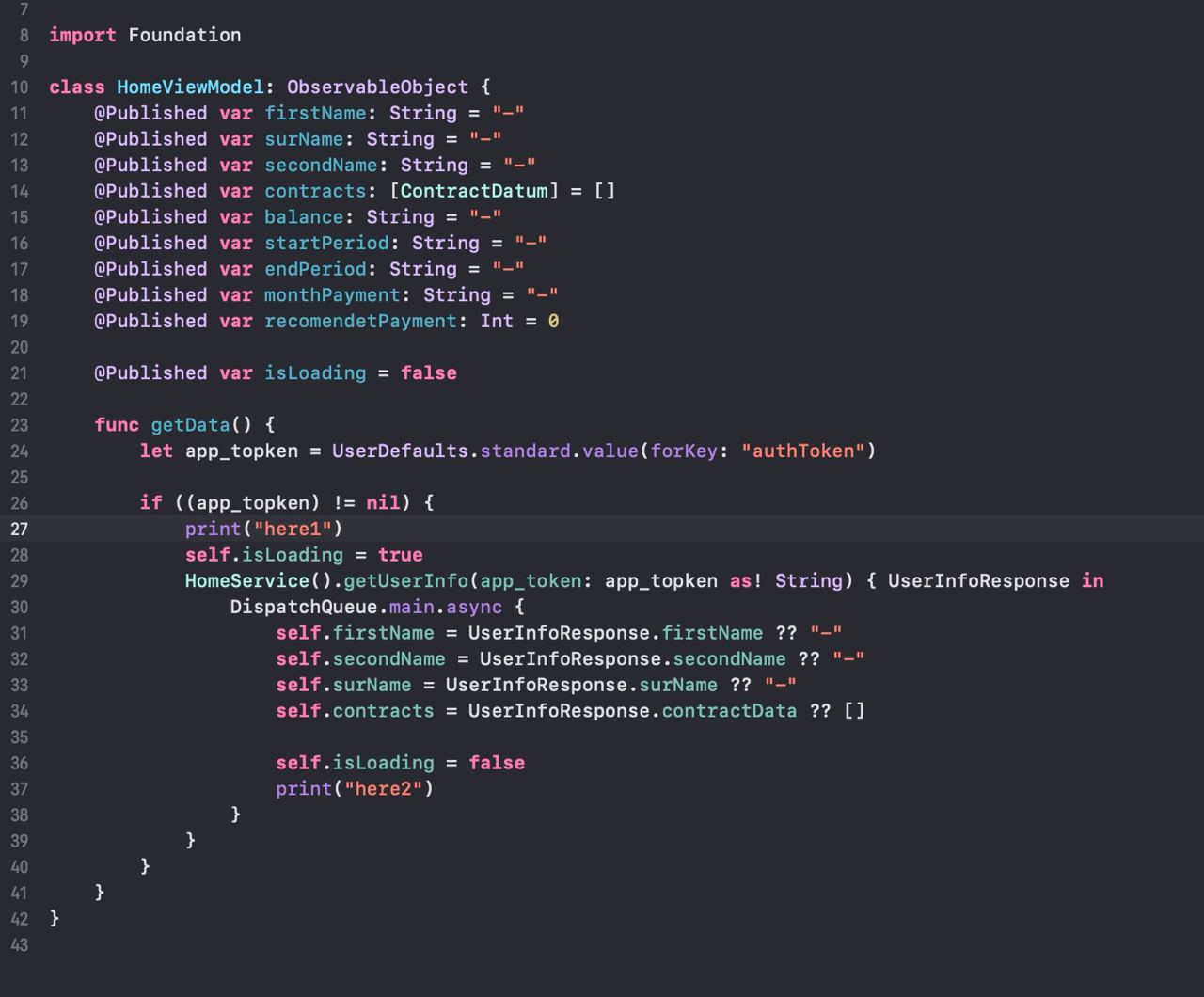Viewport: 1204px width, 997px height.
Task: Click line number 23 in the gutter
Action: [x=20, y=426]
